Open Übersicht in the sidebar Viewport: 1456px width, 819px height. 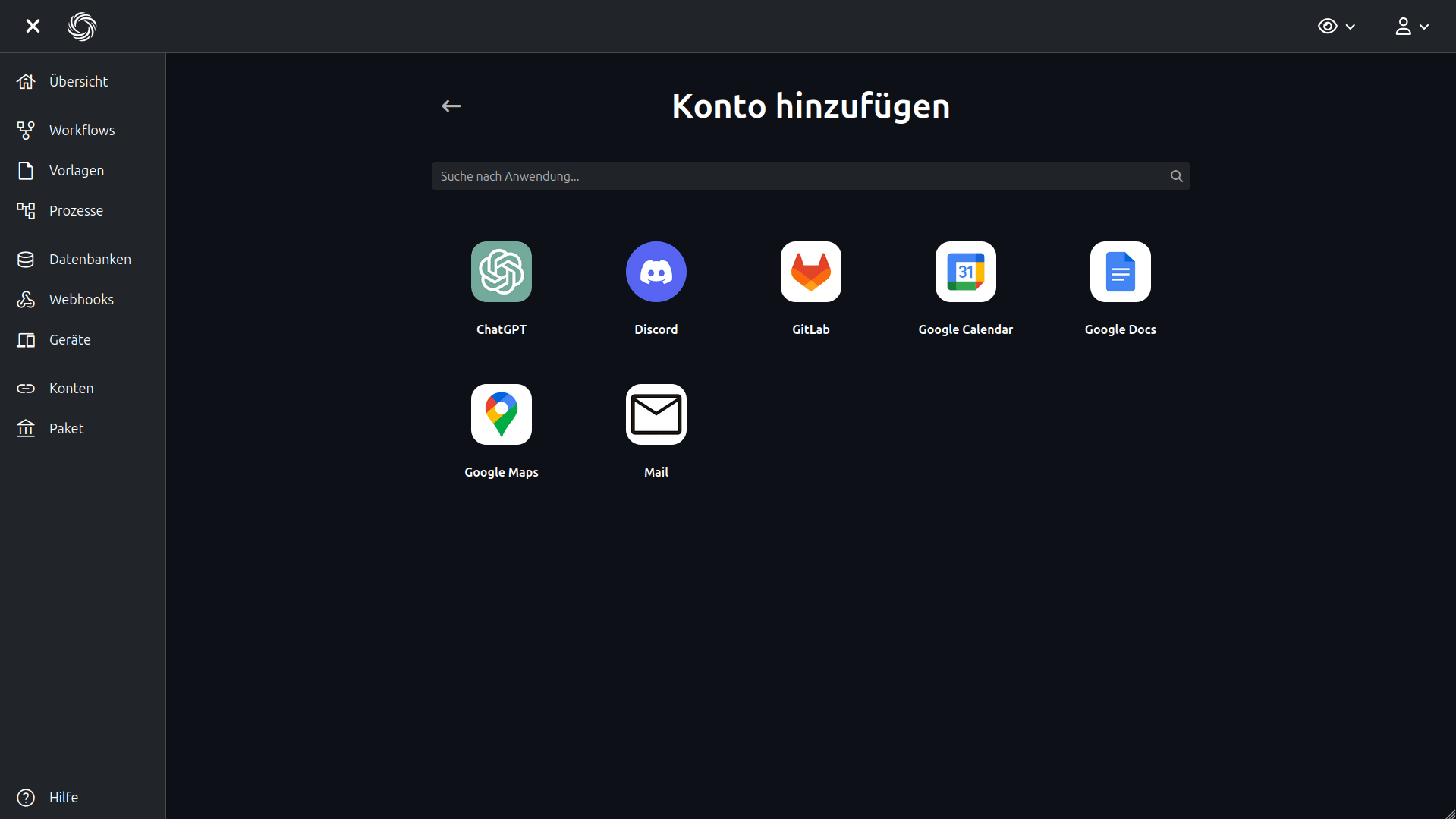click(78, 81)
